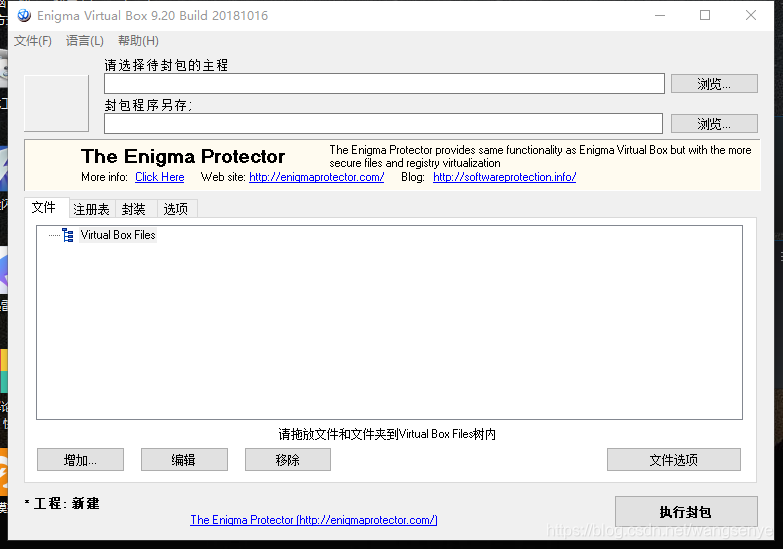Click the 增加... button

[80, 460]
